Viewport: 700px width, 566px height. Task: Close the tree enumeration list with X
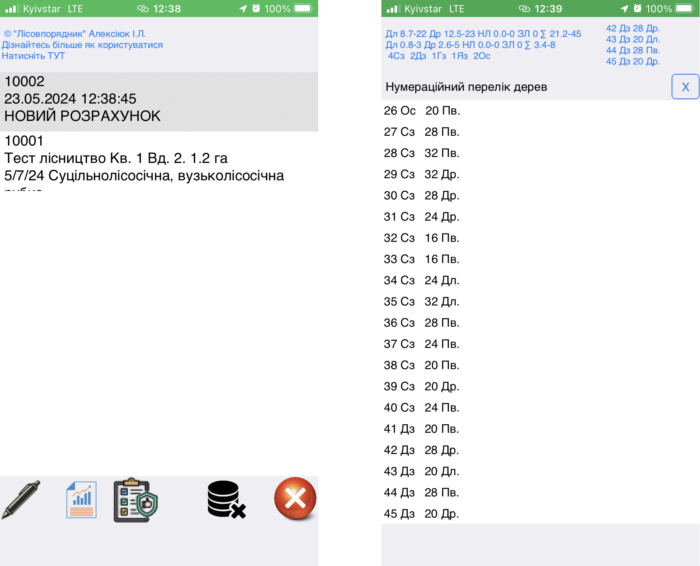685,87
